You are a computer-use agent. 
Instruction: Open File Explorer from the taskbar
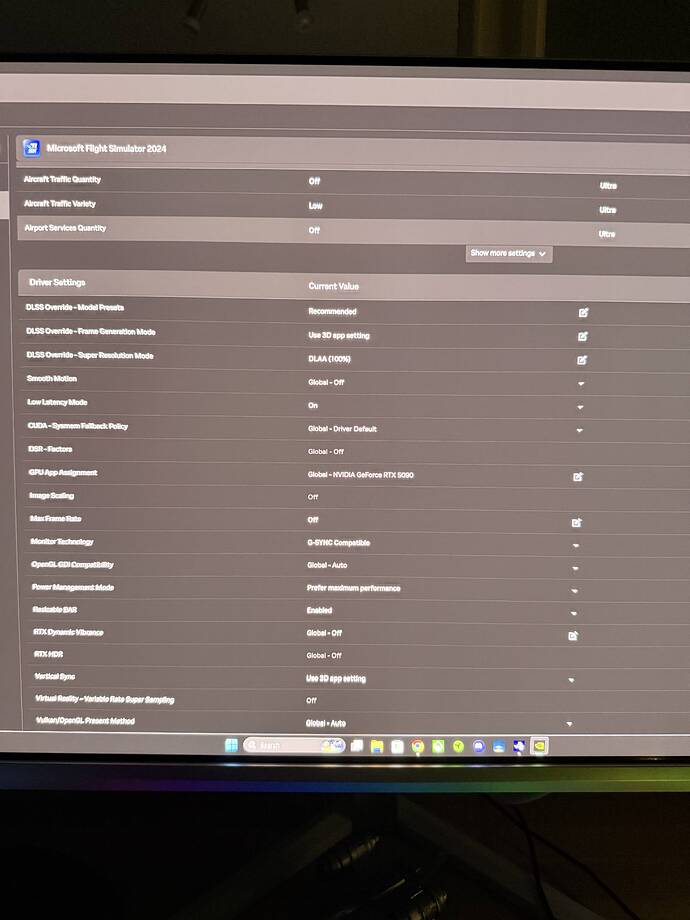pos(377,746)
